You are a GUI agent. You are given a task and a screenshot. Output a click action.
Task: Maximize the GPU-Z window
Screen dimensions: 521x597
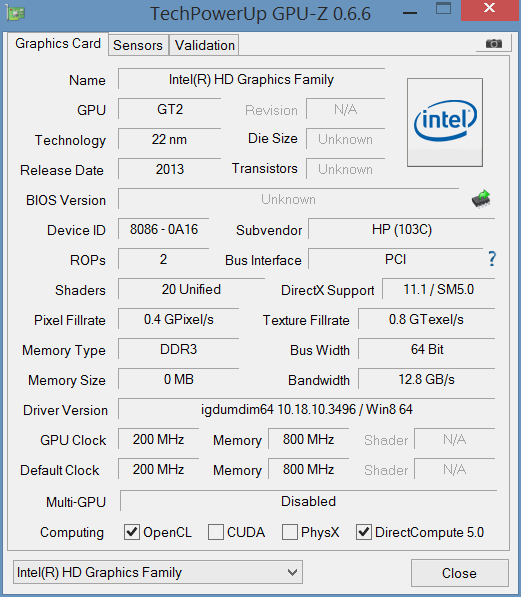443,9
